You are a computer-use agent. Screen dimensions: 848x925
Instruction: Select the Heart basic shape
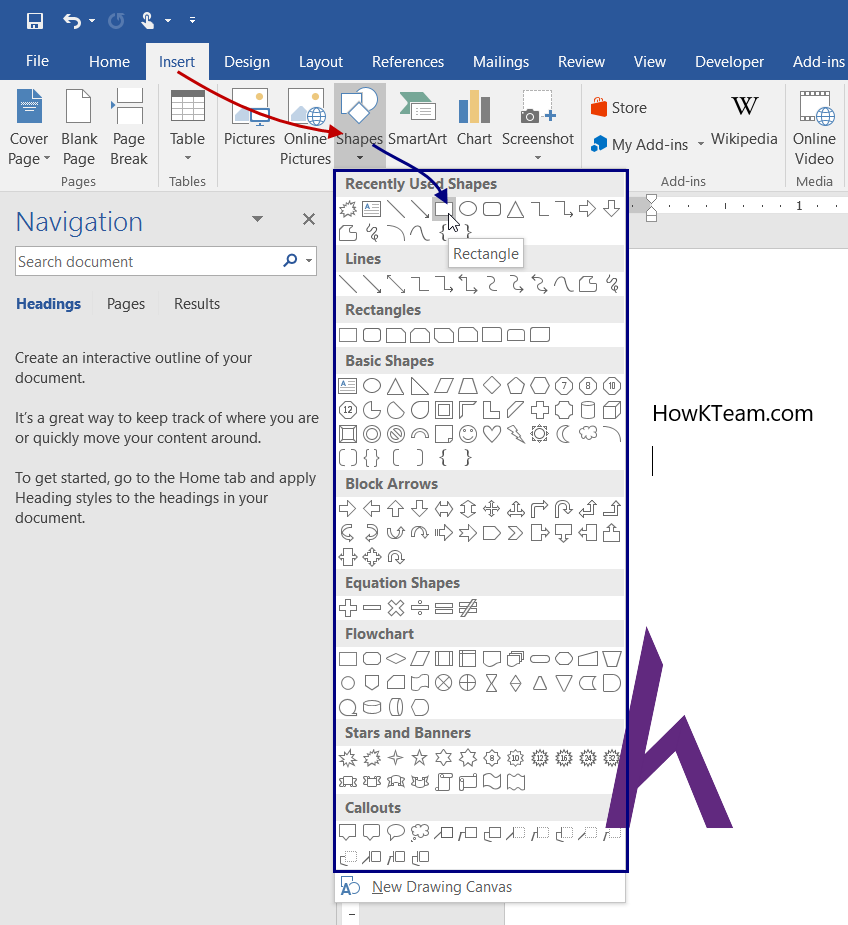(492, 434)
